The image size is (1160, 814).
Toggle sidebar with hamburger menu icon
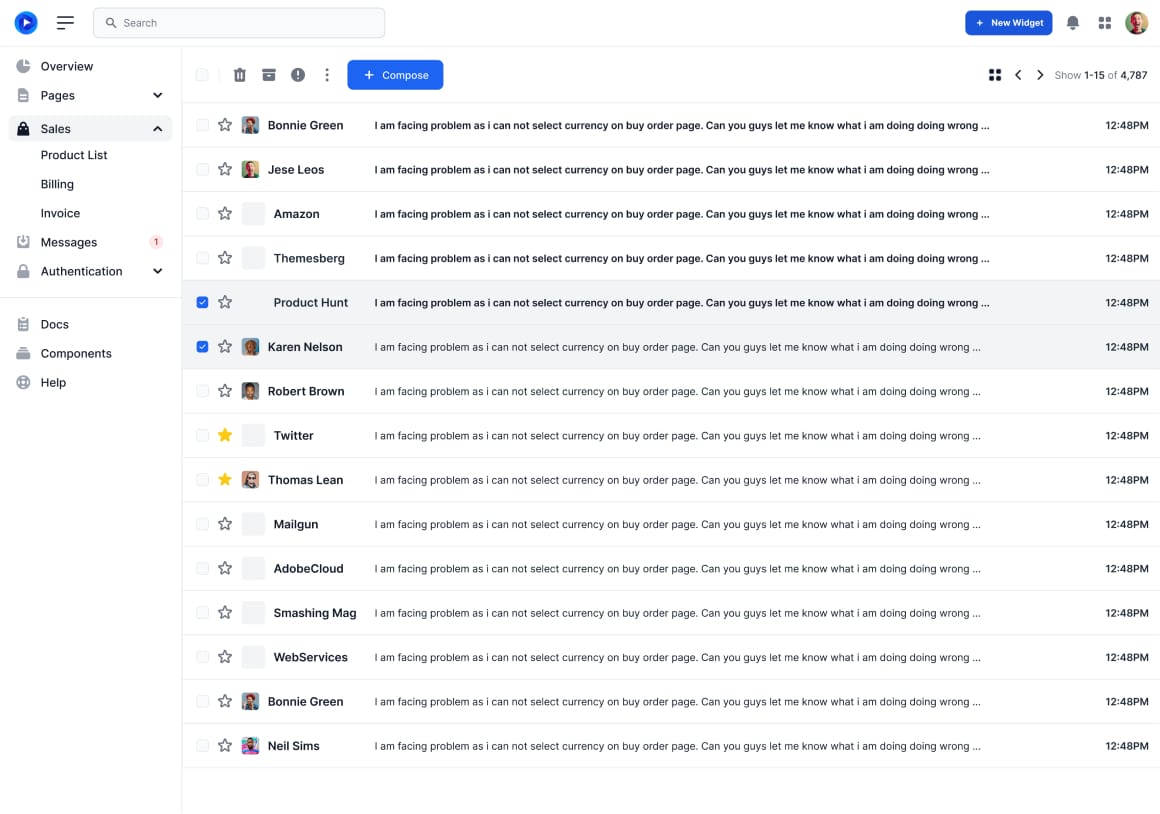click(x=65, y=23)
